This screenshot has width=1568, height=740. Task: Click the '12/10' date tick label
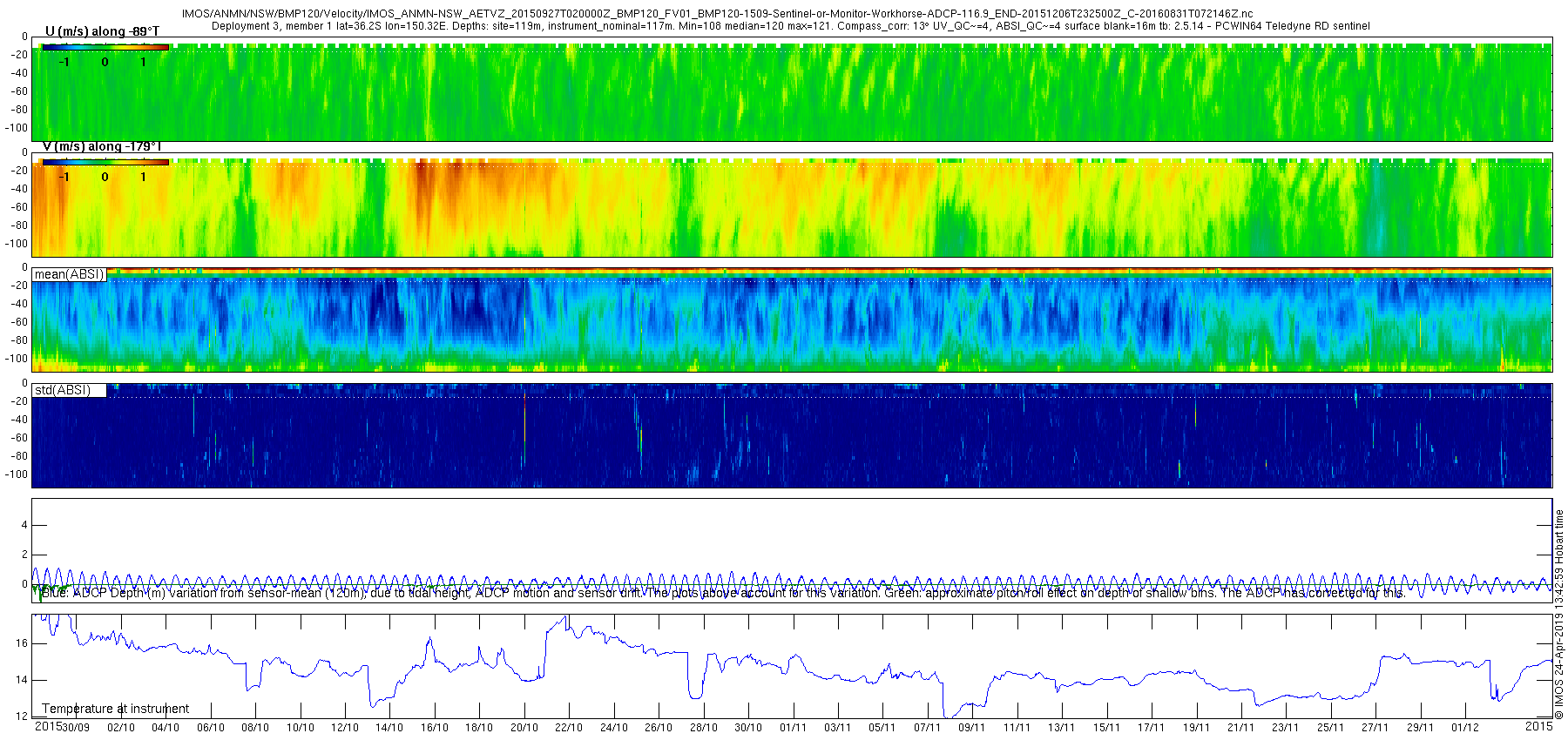[345, 728]
